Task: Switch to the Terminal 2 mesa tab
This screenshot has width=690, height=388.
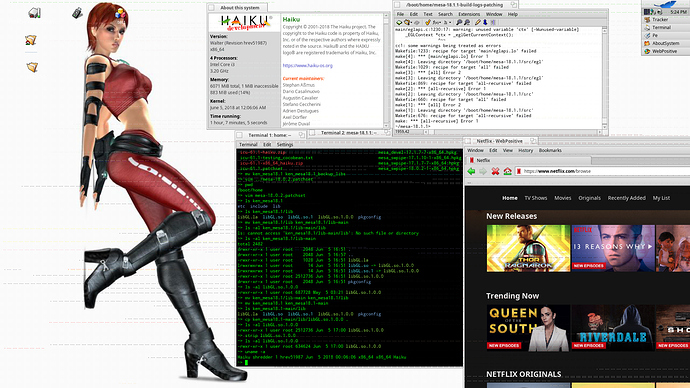Action: pos(348,132)
